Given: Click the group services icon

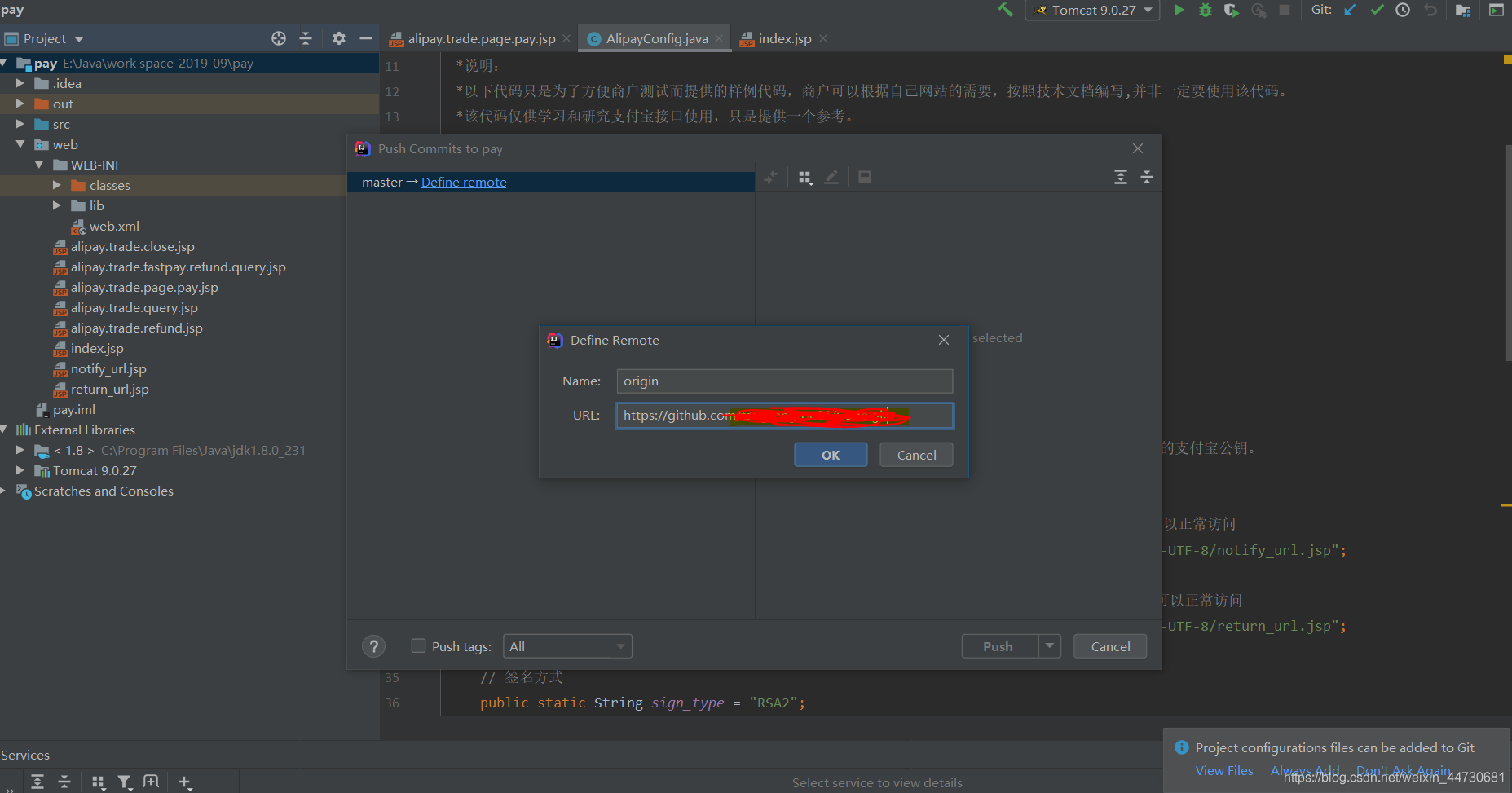Looking at the screenshot, I should pos(98,782).
